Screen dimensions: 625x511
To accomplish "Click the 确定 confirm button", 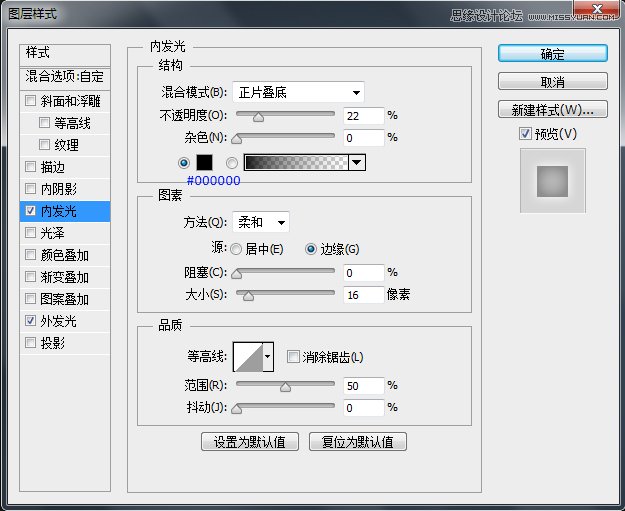I will (x=552, y=54).
